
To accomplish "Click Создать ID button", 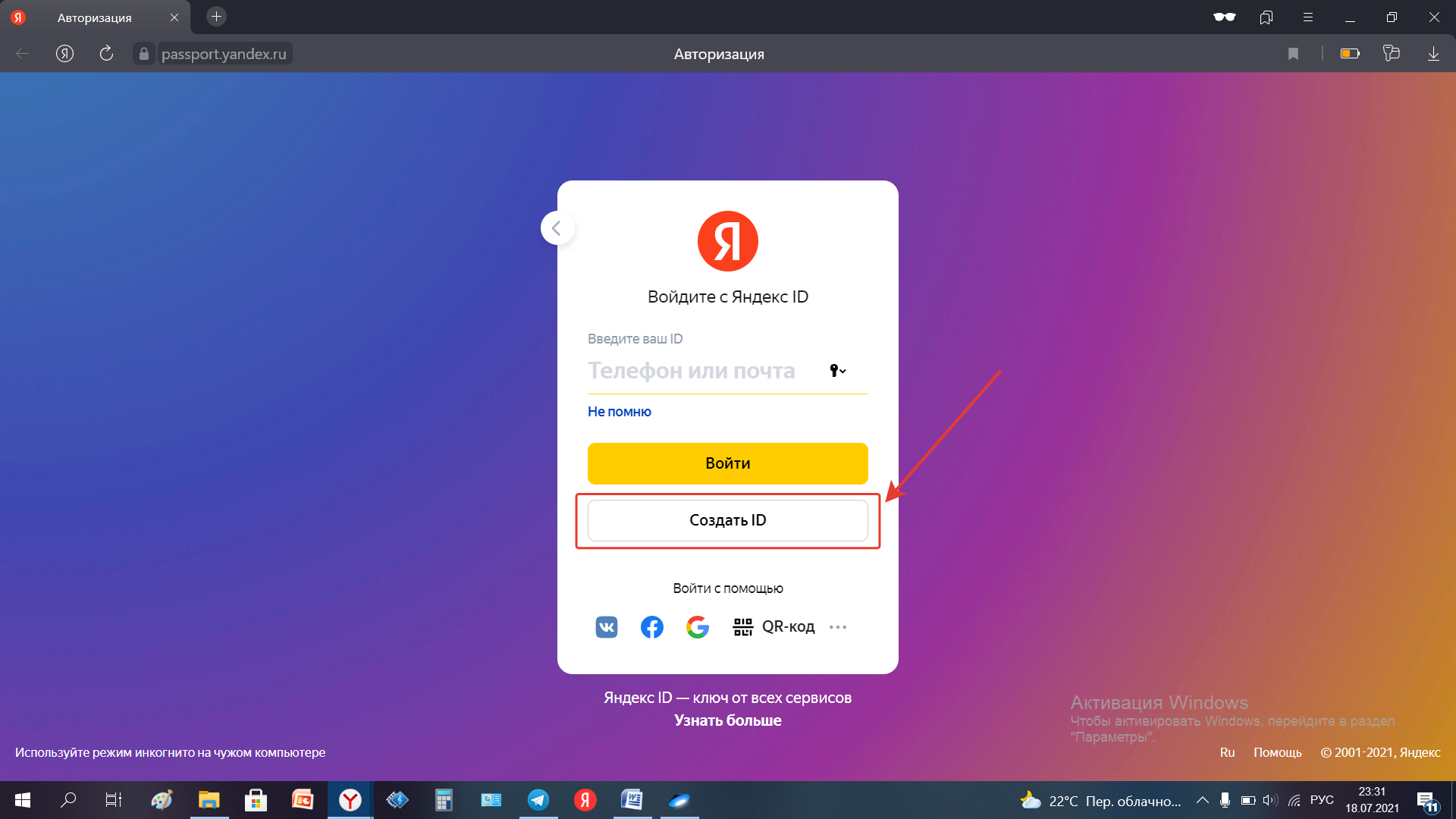I will coord(727,520).
